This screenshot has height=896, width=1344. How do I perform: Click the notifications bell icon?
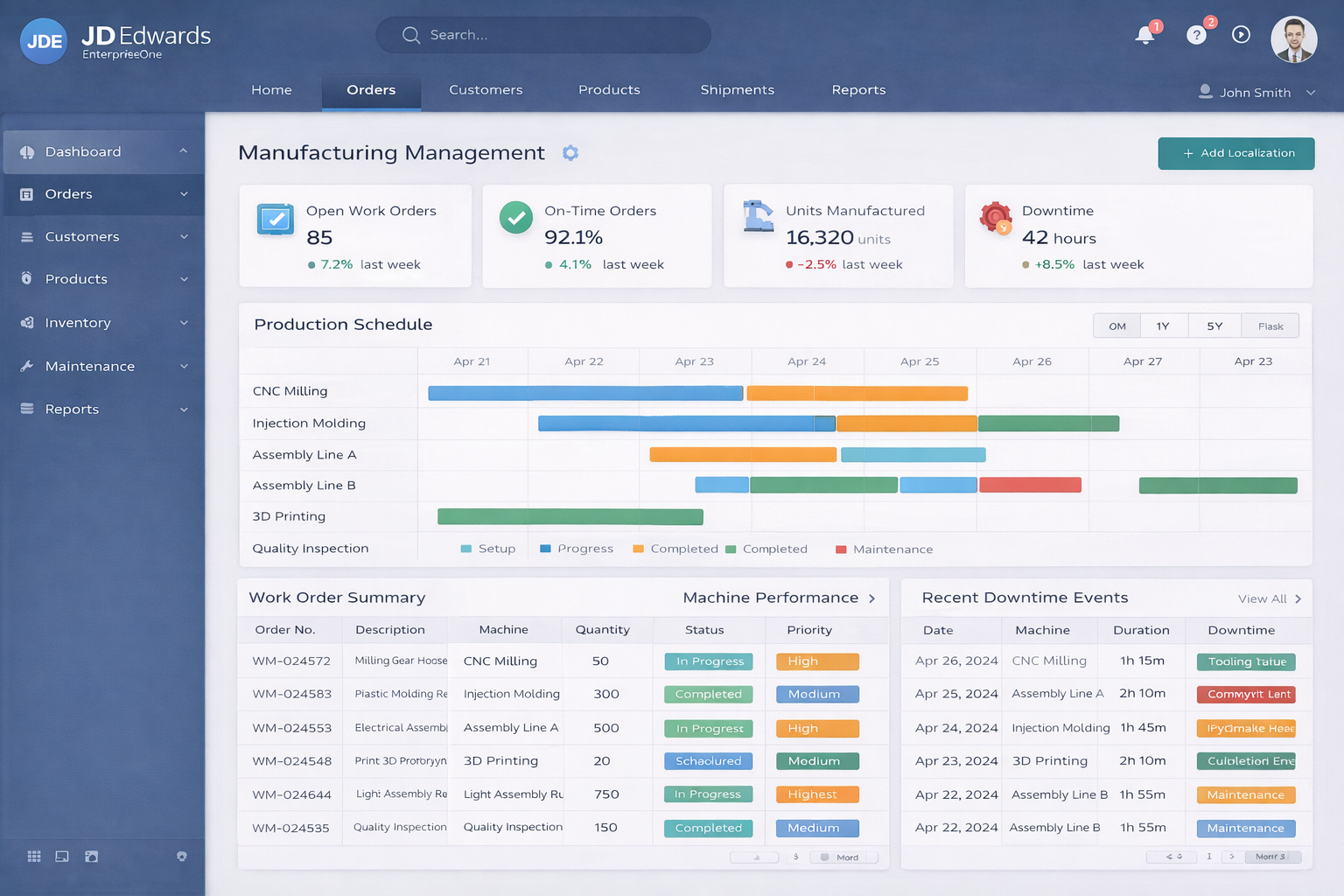coord(1144,35)
